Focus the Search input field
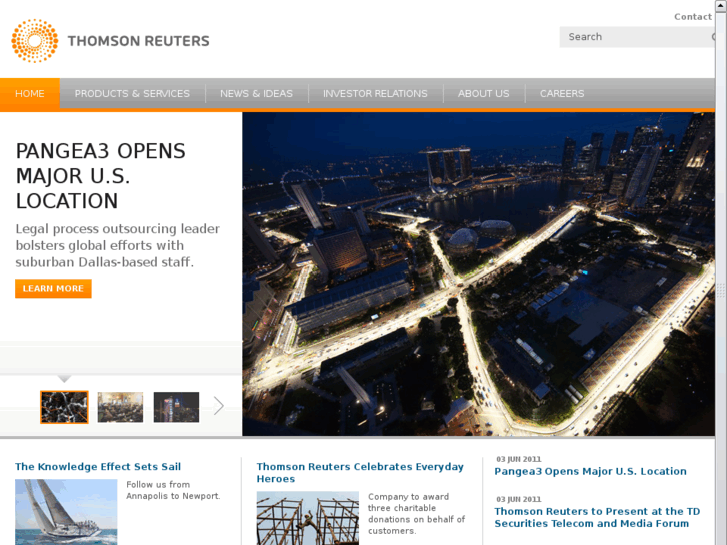Image resolution: width=727 pixels, height=545 pixels. tap(637, 37)
